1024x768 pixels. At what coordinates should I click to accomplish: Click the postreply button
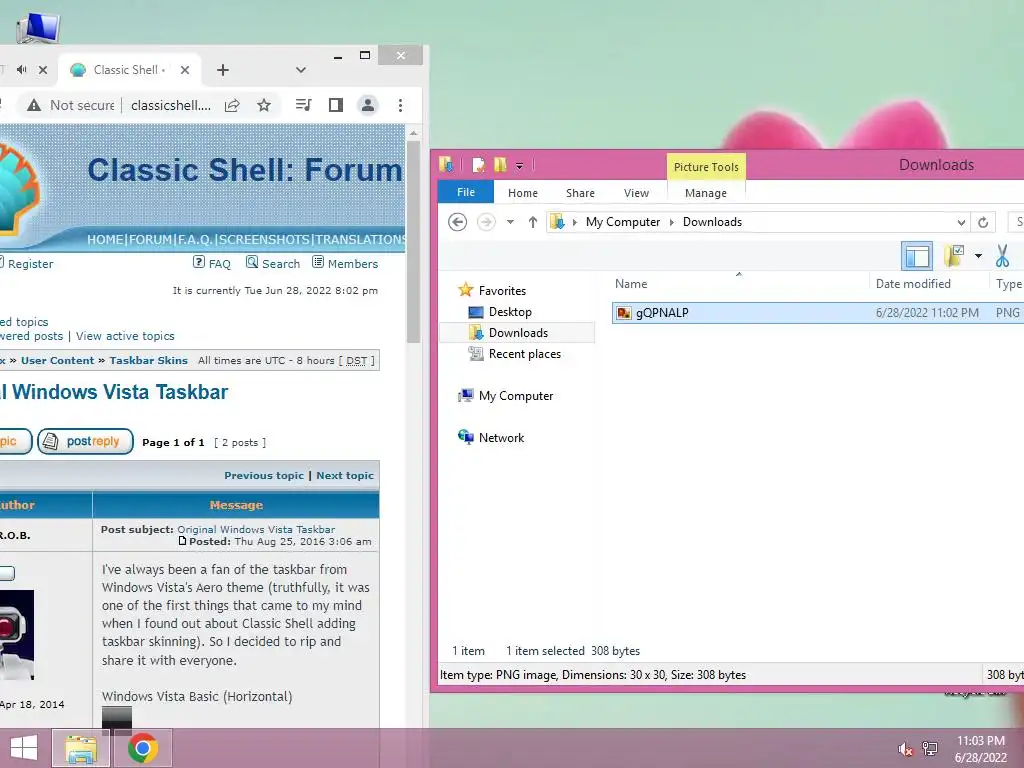[86, 441]
